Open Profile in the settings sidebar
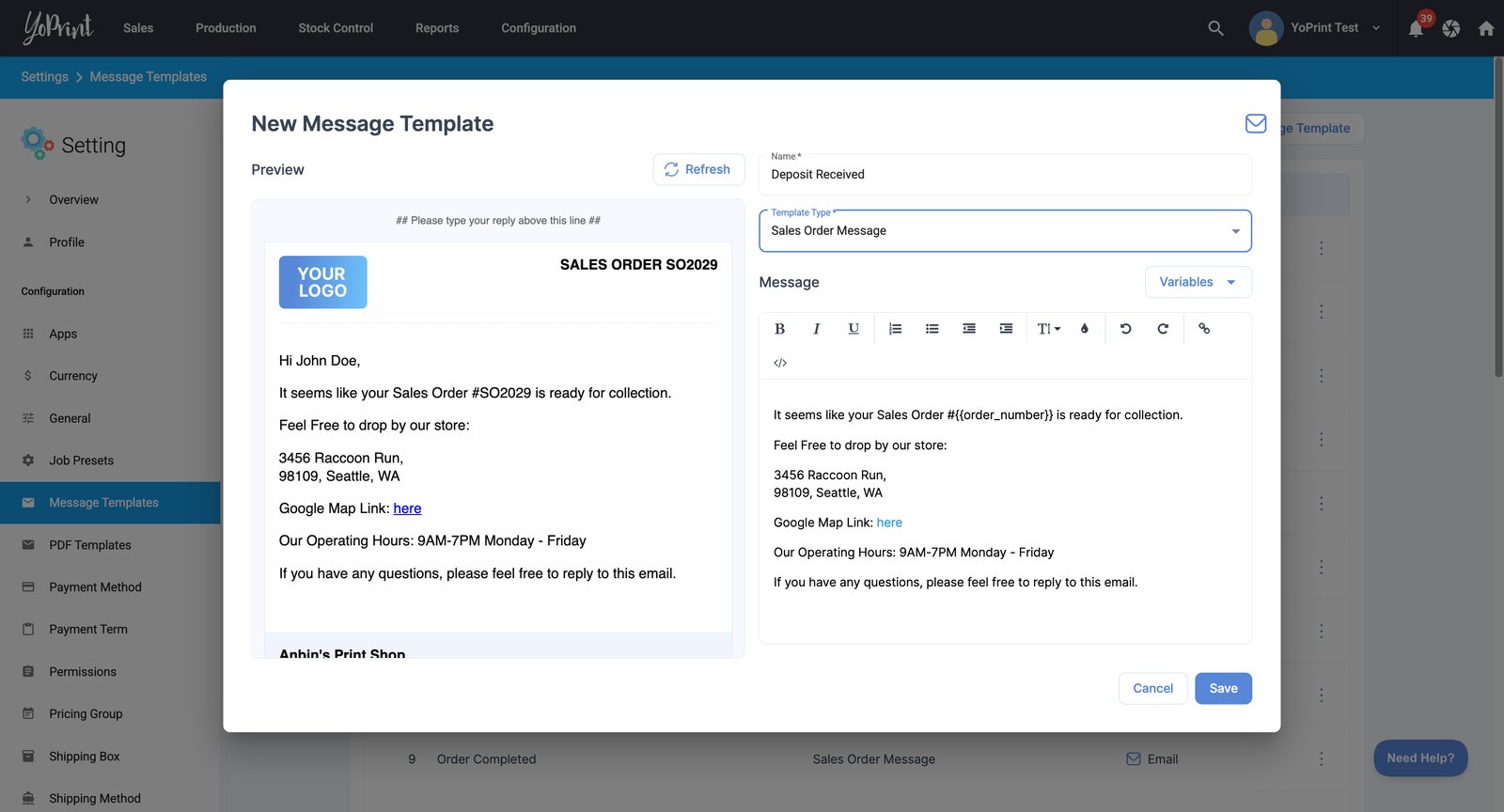 67,242
